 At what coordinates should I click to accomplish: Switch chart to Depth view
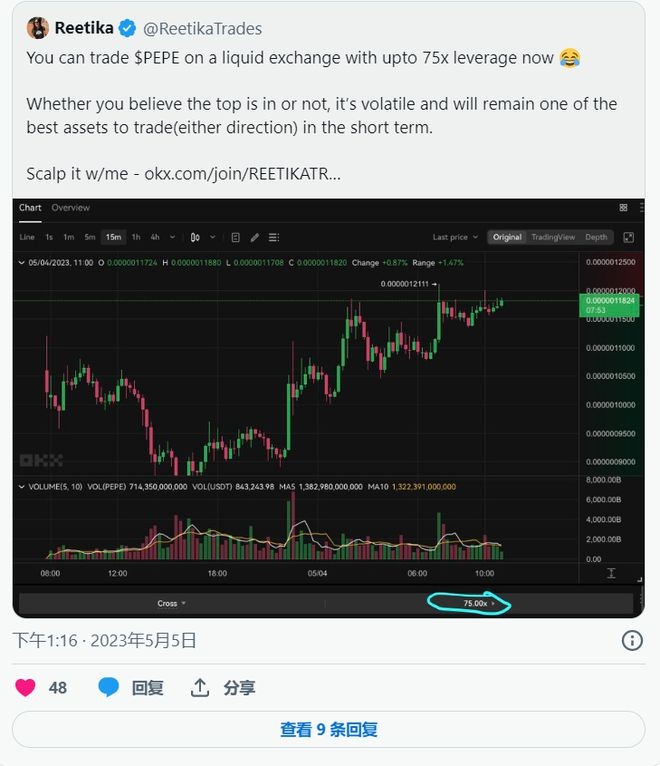[596, 237]
